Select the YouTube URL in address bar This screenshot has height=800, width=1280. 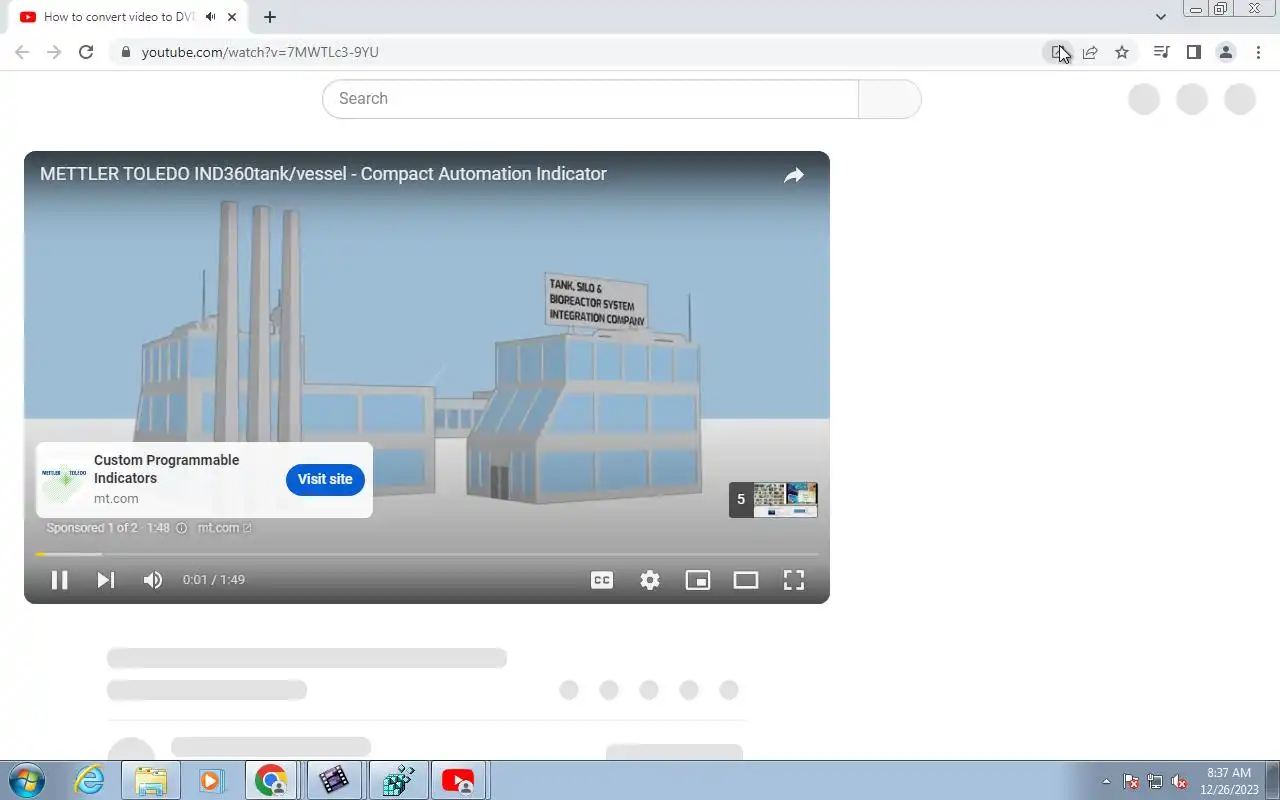click(x=260, y=52)
